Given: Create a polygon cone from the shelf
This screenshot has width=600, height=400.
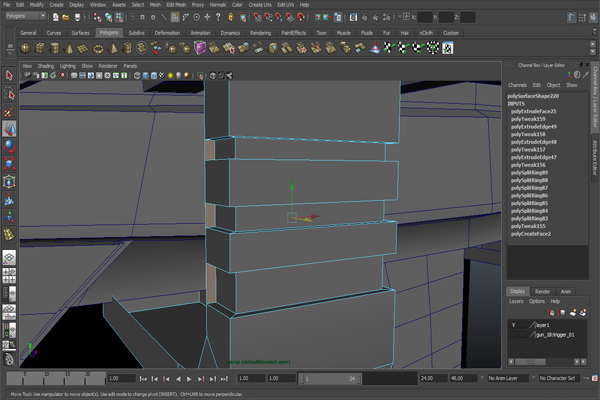Looking at the screenshot, I should point(69,48).
